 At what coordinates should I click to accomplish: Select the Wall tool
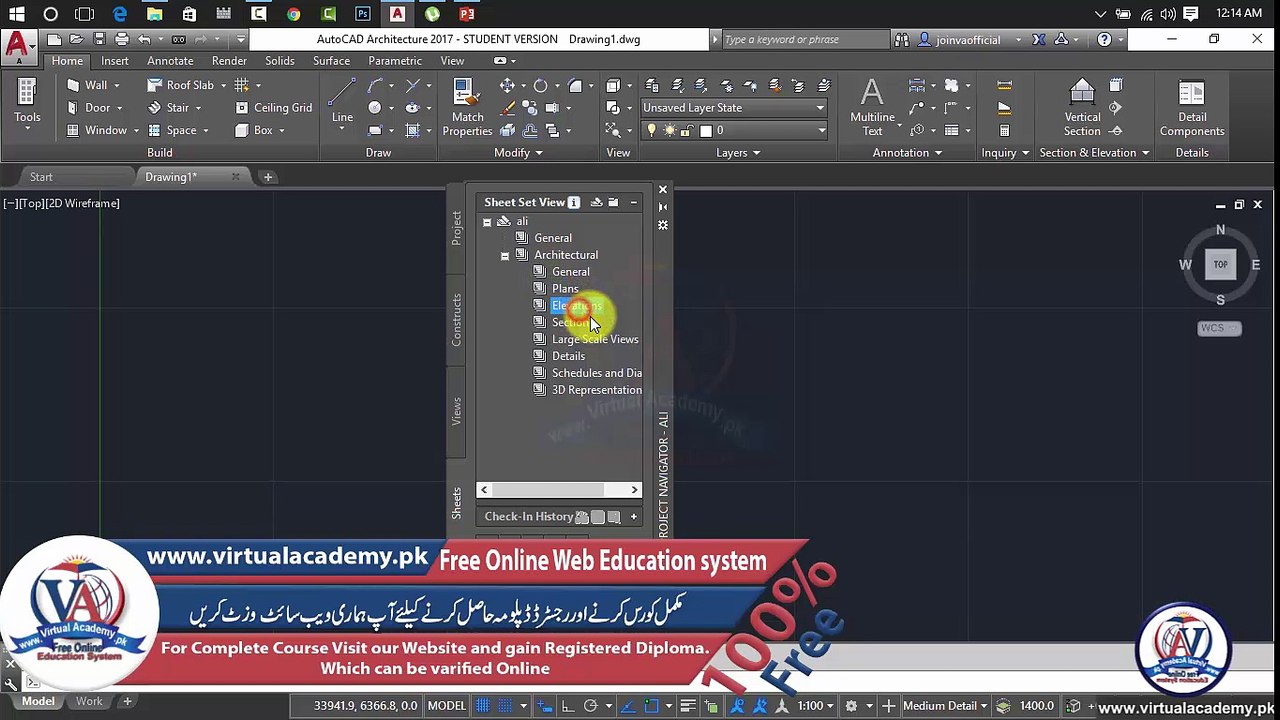tap(86, 85)
